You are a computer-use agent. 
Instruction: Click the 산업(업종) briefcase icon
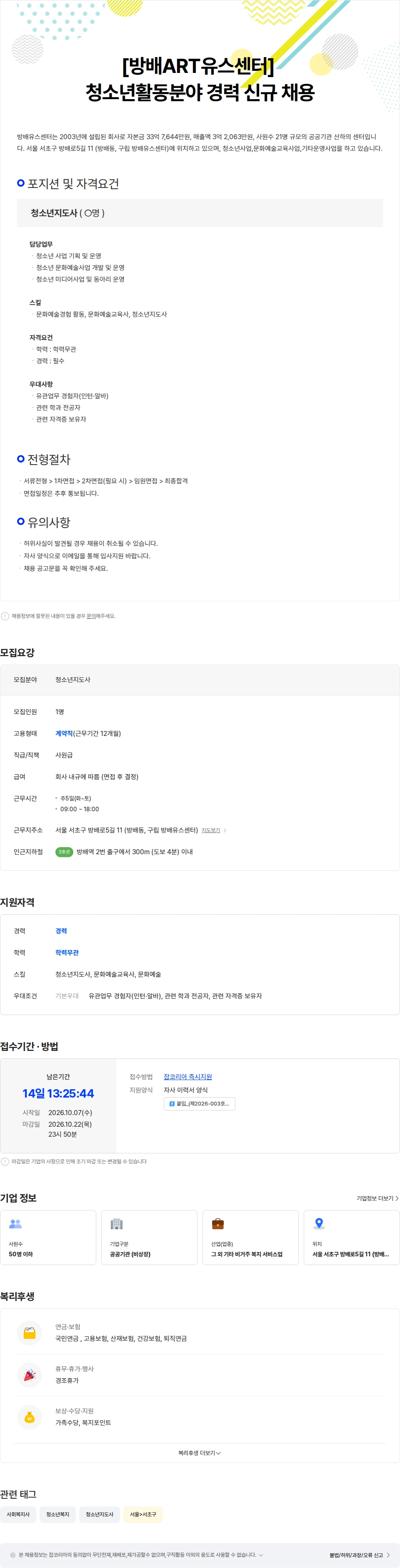(x=217, y=1224)
